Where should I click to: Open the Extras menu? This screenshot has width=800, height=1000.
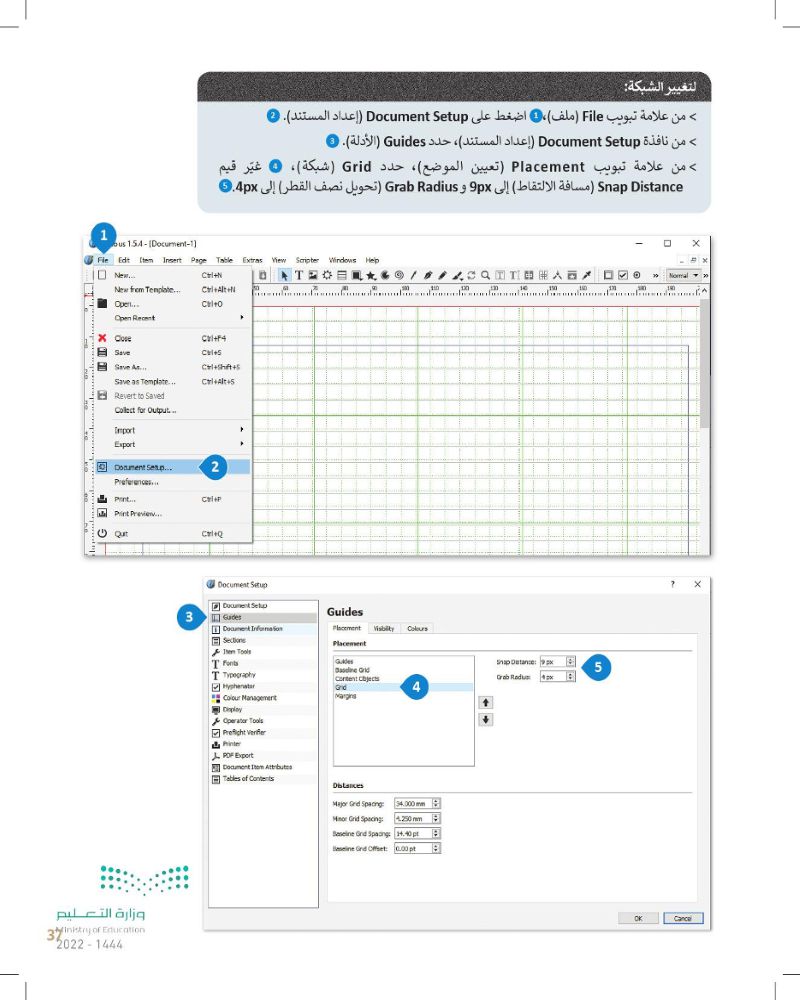[x=253, y=260]
